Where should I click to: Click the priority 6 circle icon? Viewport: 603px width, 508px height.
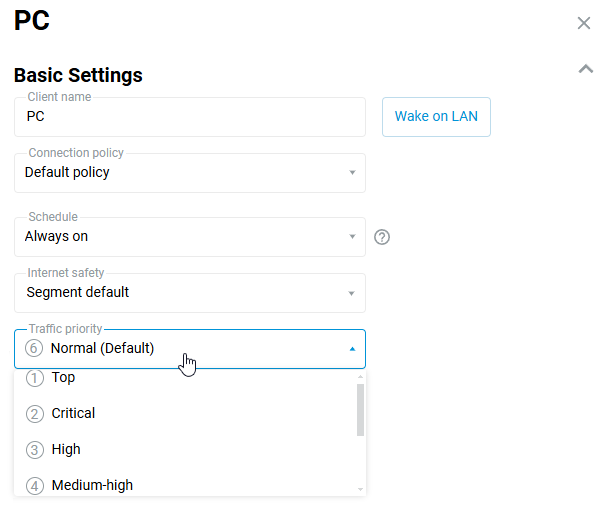pyautogui.click(x=34, y=348)
